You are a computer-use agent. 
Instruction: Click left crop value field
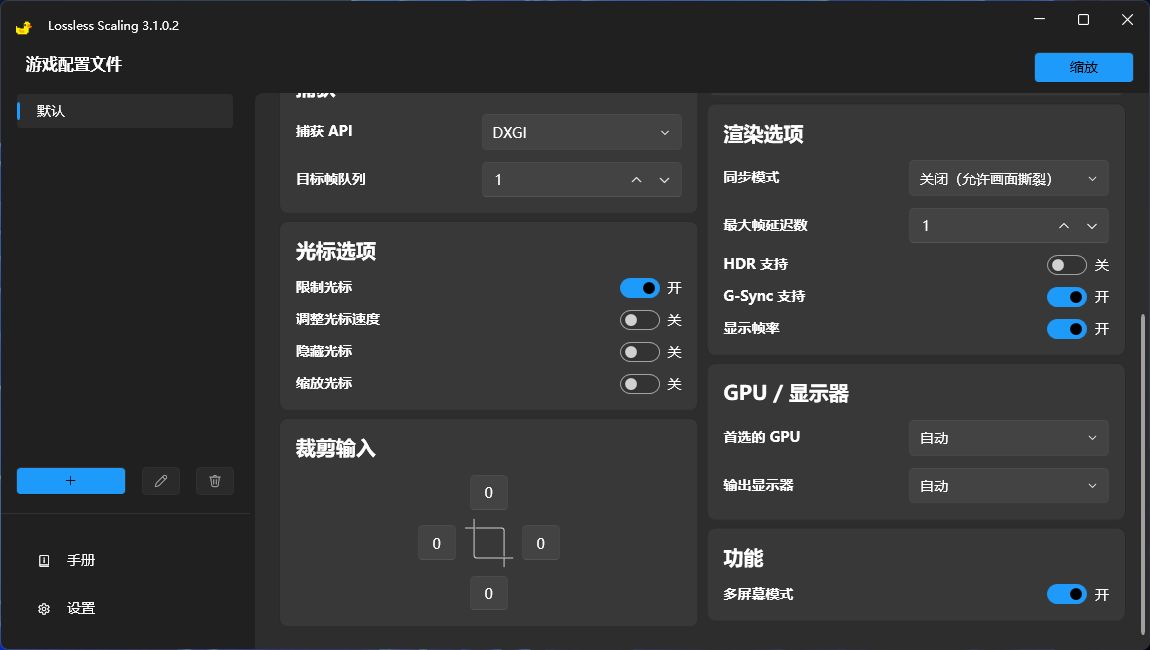point(436,543)
